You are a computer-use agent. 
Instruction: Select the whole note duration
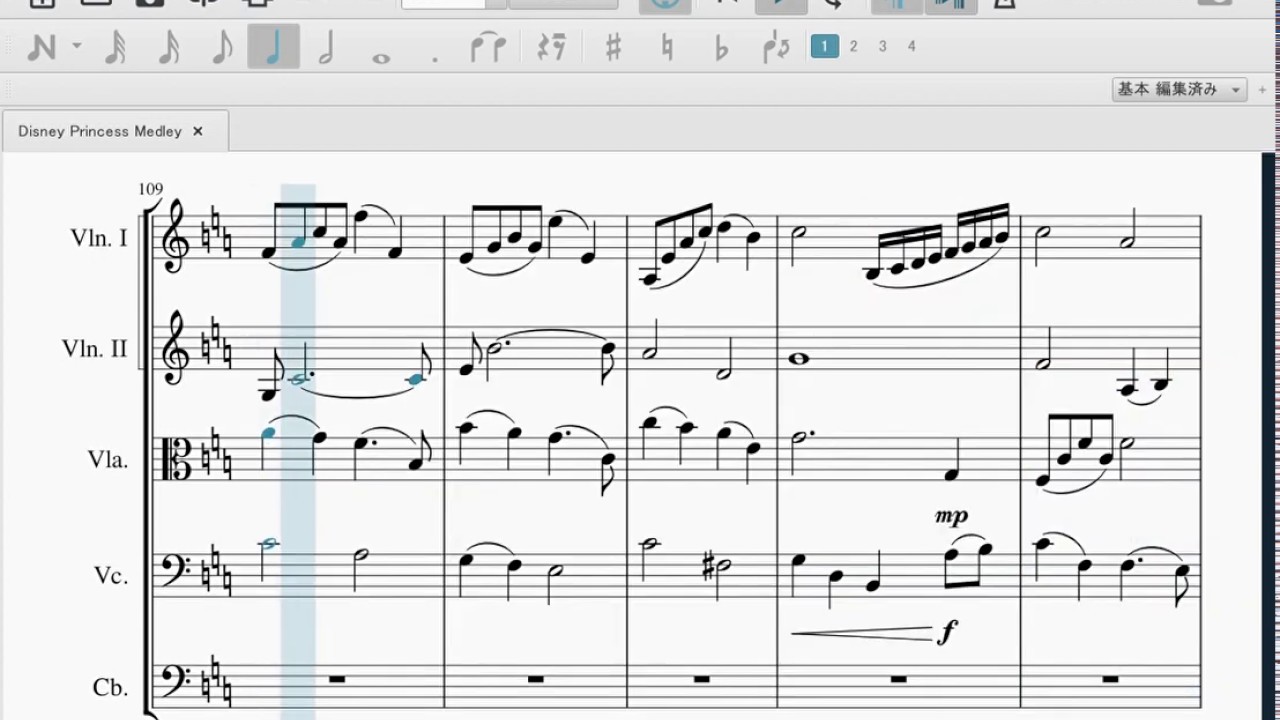pos(380,58)
